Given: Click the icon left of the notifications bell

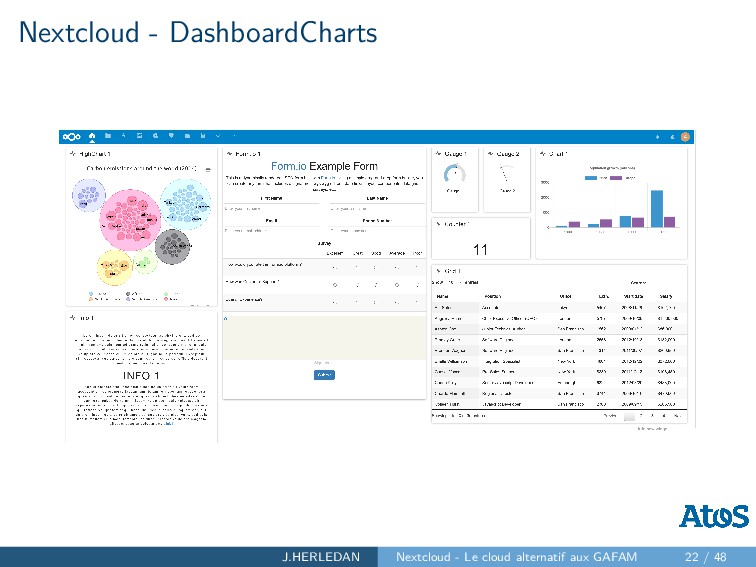Looking at the screenshot, I should 657,137.
